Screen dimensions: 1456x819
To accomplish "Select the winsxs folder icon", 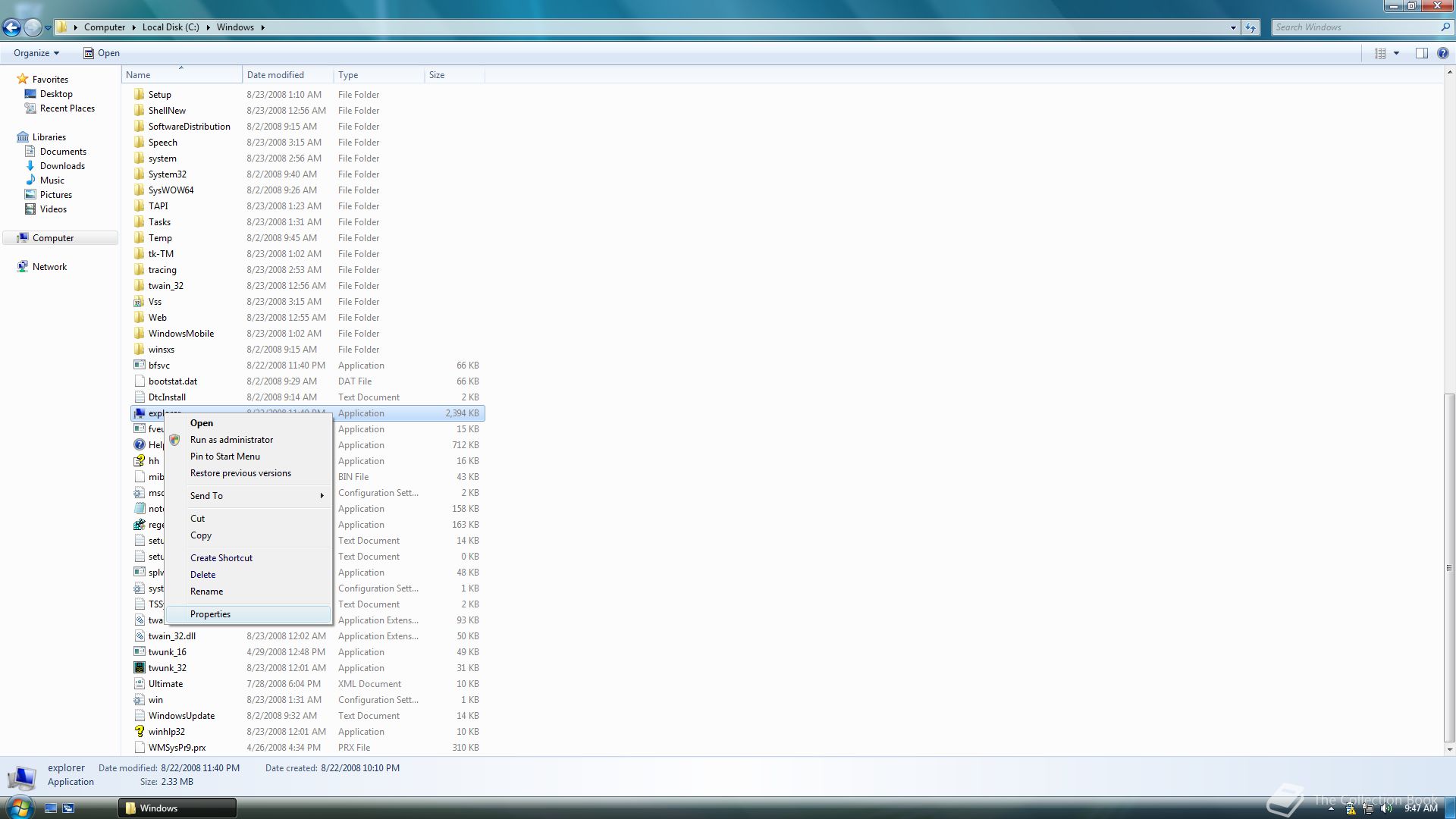I will click(139, 350).
